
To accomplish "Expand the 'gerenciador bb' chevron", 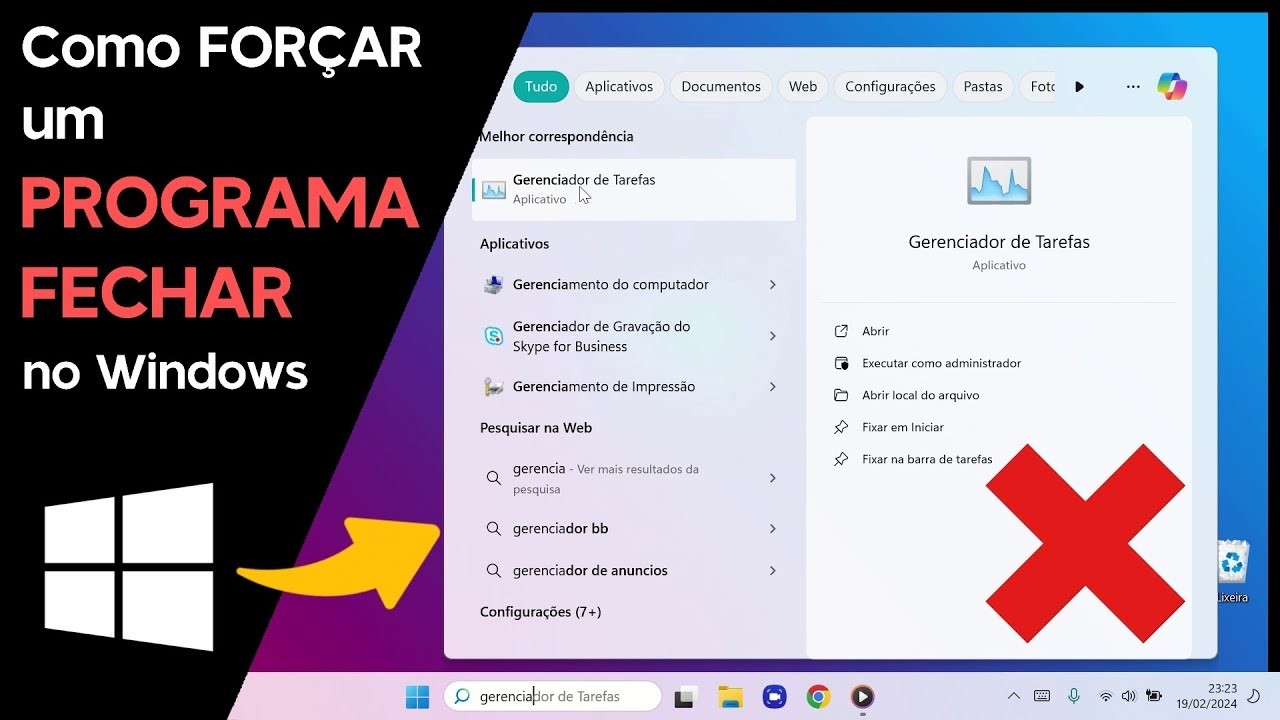I will pos(773,528).
